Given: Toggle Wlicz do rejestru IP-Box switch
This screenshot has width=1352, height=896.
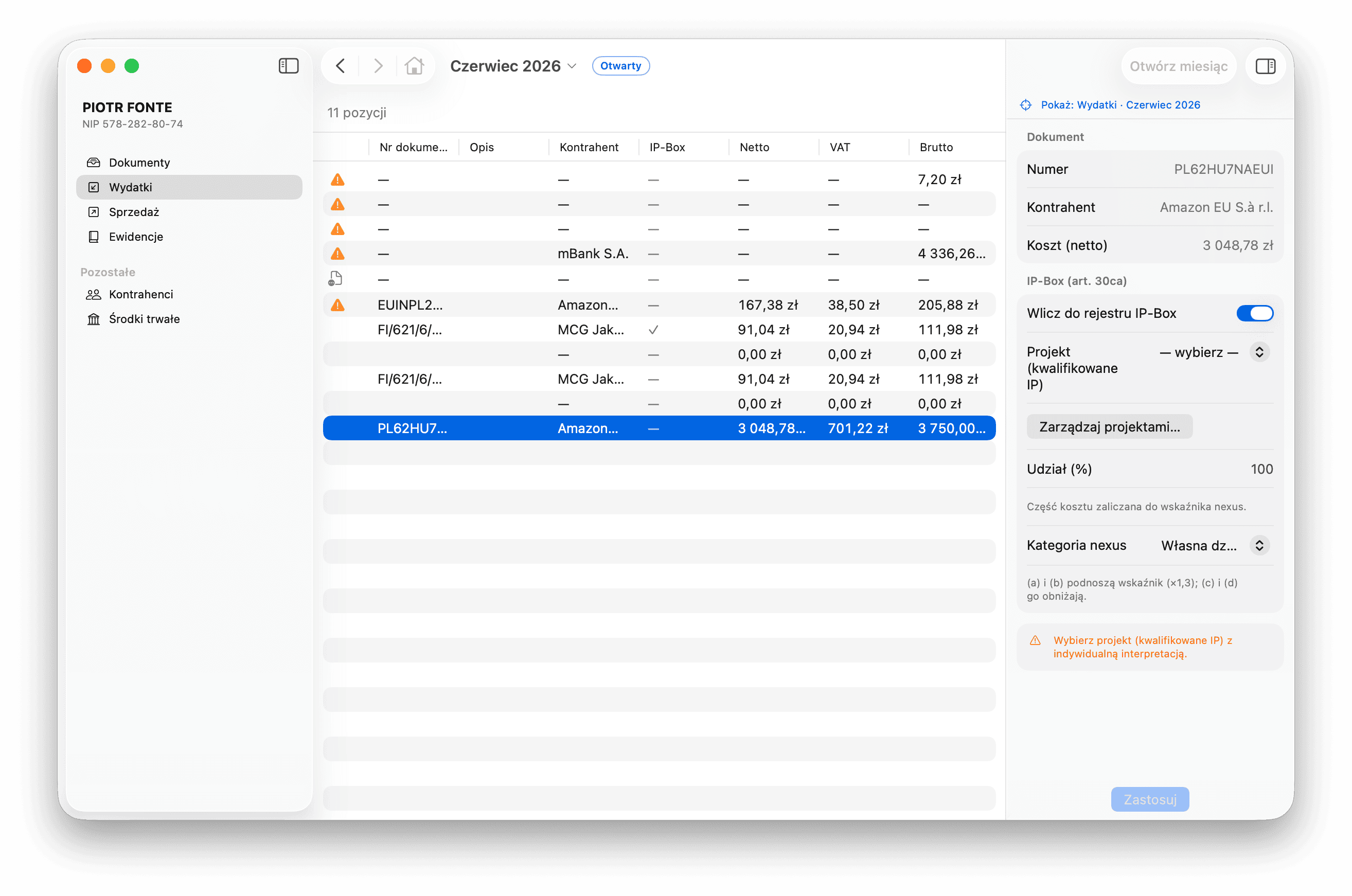Looking at the screenshot, I should point(1254,313).
